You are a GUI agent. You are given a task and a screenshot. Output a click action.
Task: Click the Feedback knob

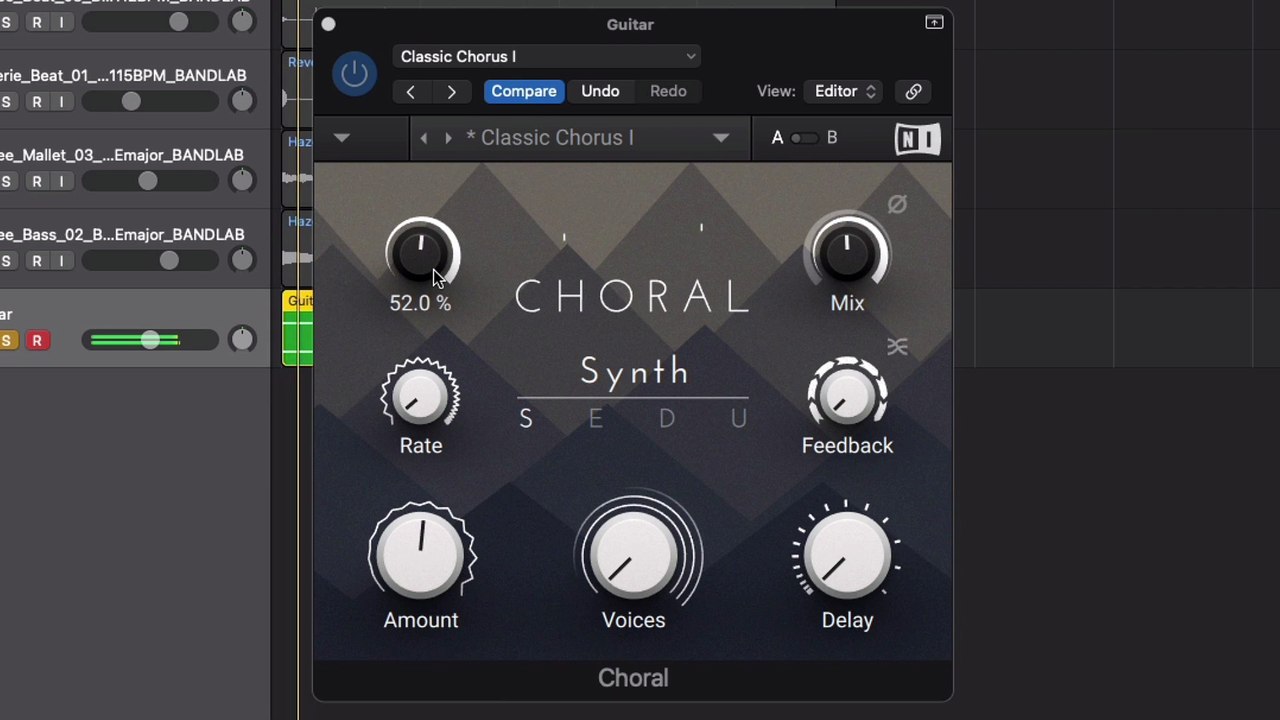coord(847,397)
